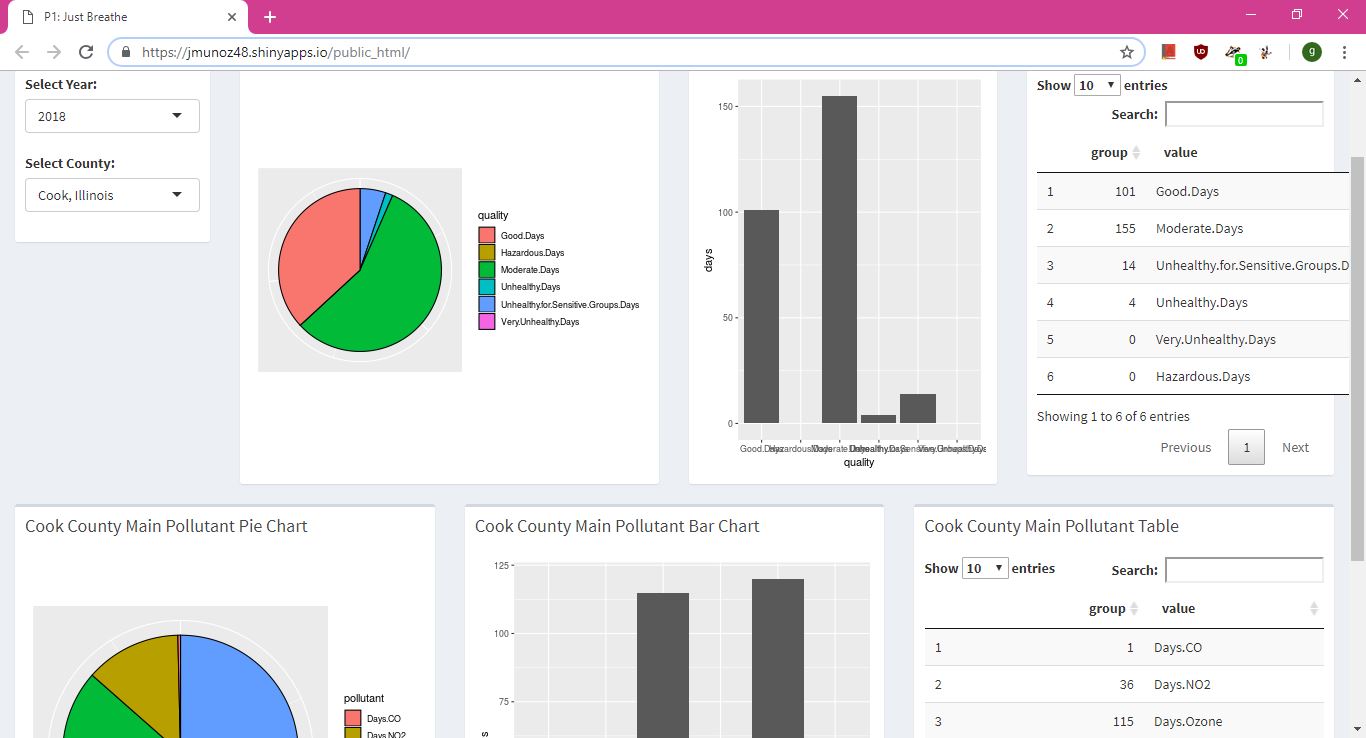1366x738 pixels.
Task: Go forward in browser history
Action: pos(54,52)
